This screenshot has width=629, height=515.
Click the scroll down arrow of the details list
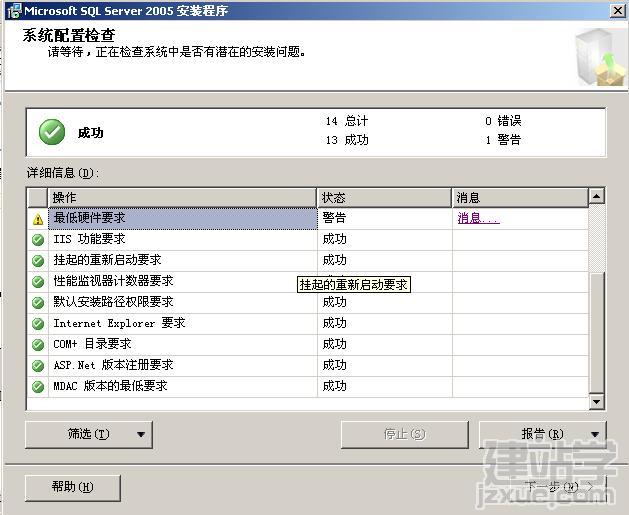coord(597,401)
